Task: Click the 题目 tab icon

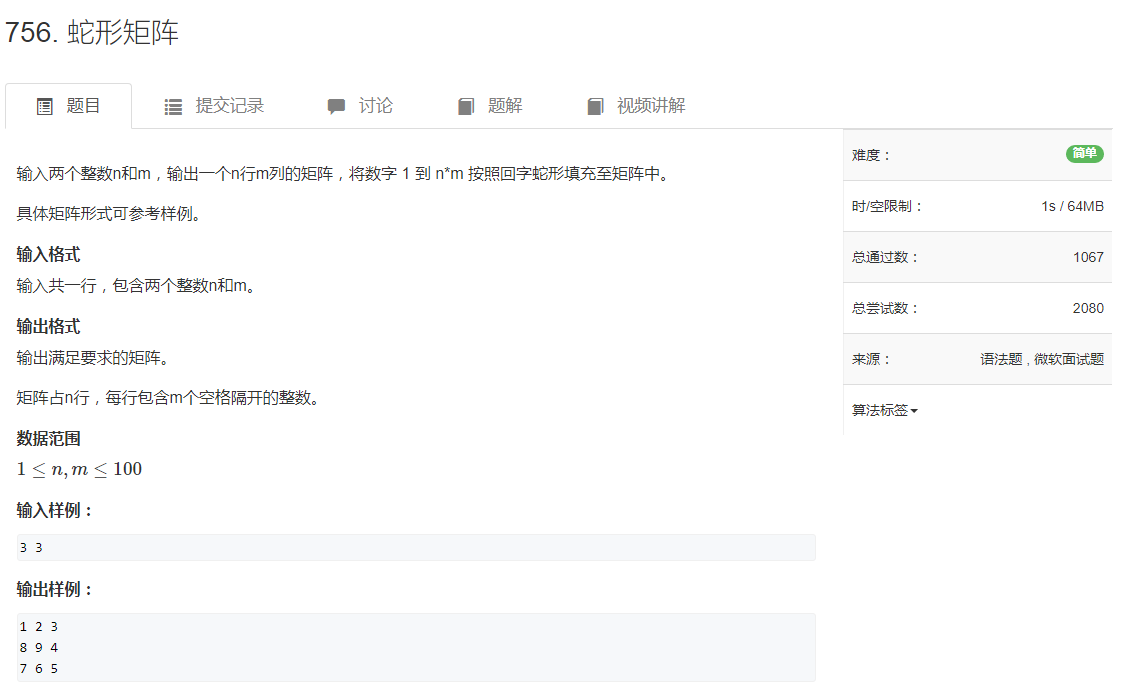Action: [46, 105]
